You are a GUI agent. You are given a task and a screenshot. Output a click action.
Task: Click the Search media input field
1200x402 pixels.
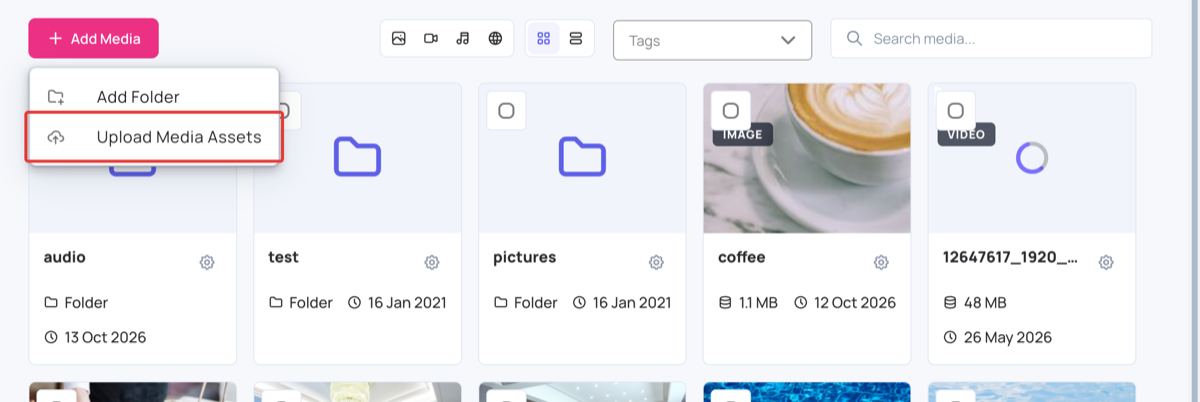tap(991, 39)
